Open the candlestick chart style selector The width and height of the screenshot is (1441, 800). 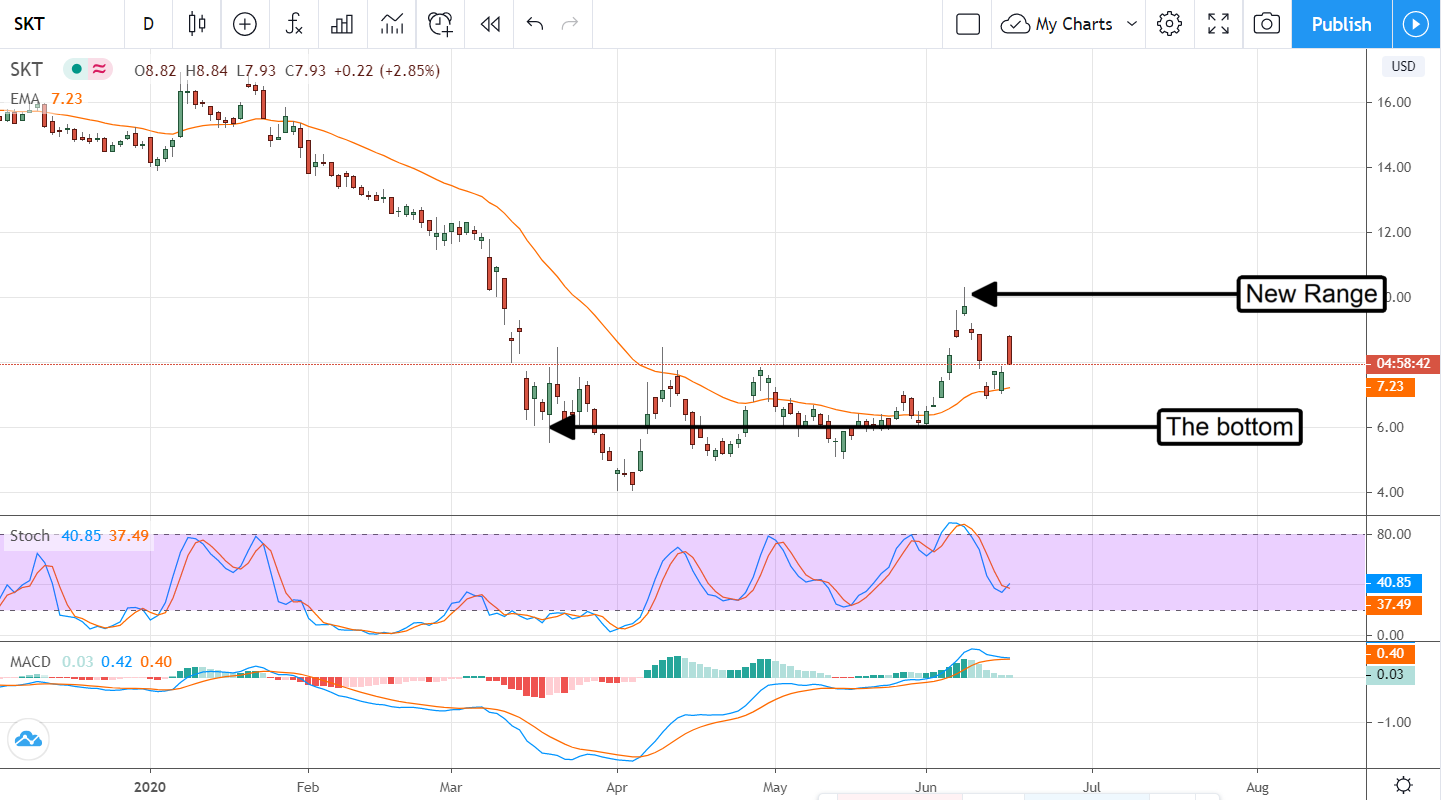pos(197,24)
